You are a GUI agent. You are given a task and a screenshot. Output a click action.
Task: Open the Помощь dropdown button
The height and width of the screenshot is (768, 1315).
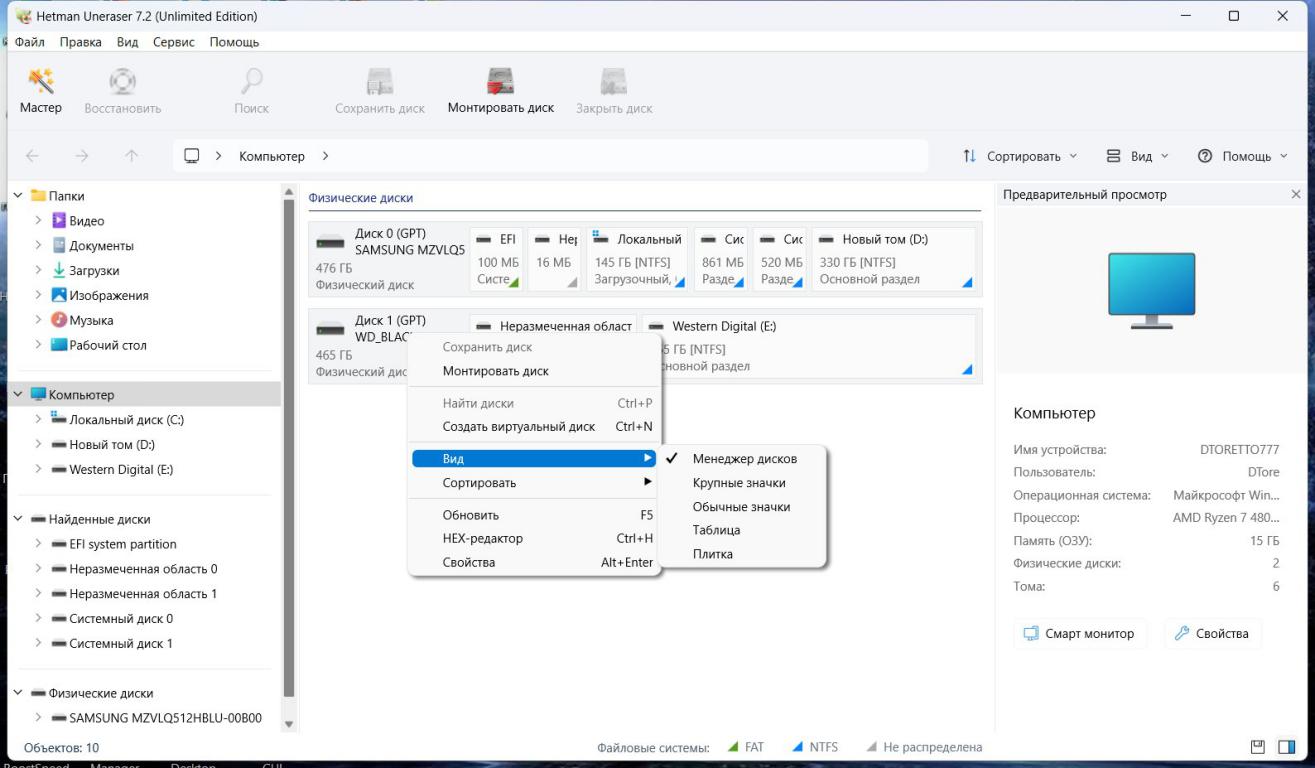(1242, 156)
